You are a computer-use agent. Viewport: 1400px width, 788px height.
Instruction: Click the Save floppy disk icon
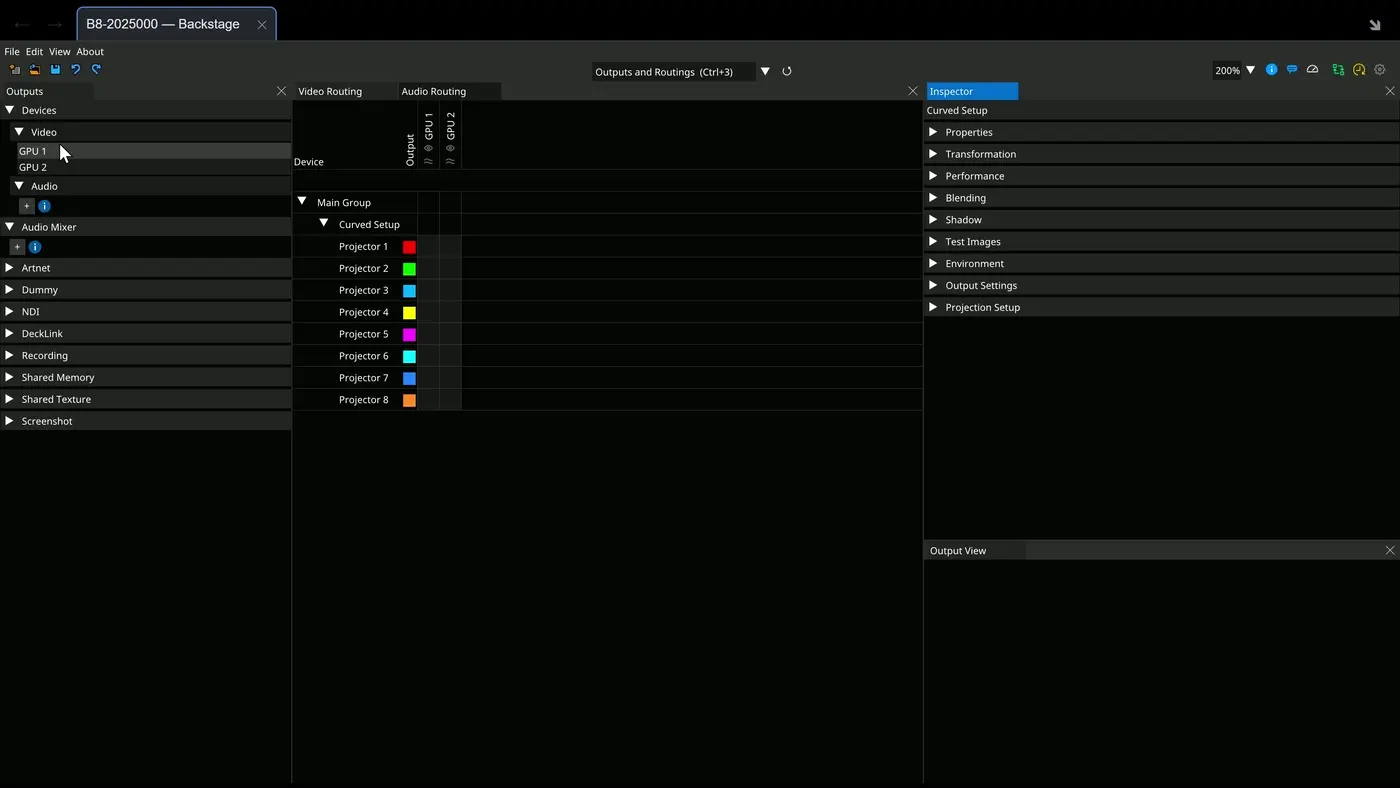[x=55, y=70]
